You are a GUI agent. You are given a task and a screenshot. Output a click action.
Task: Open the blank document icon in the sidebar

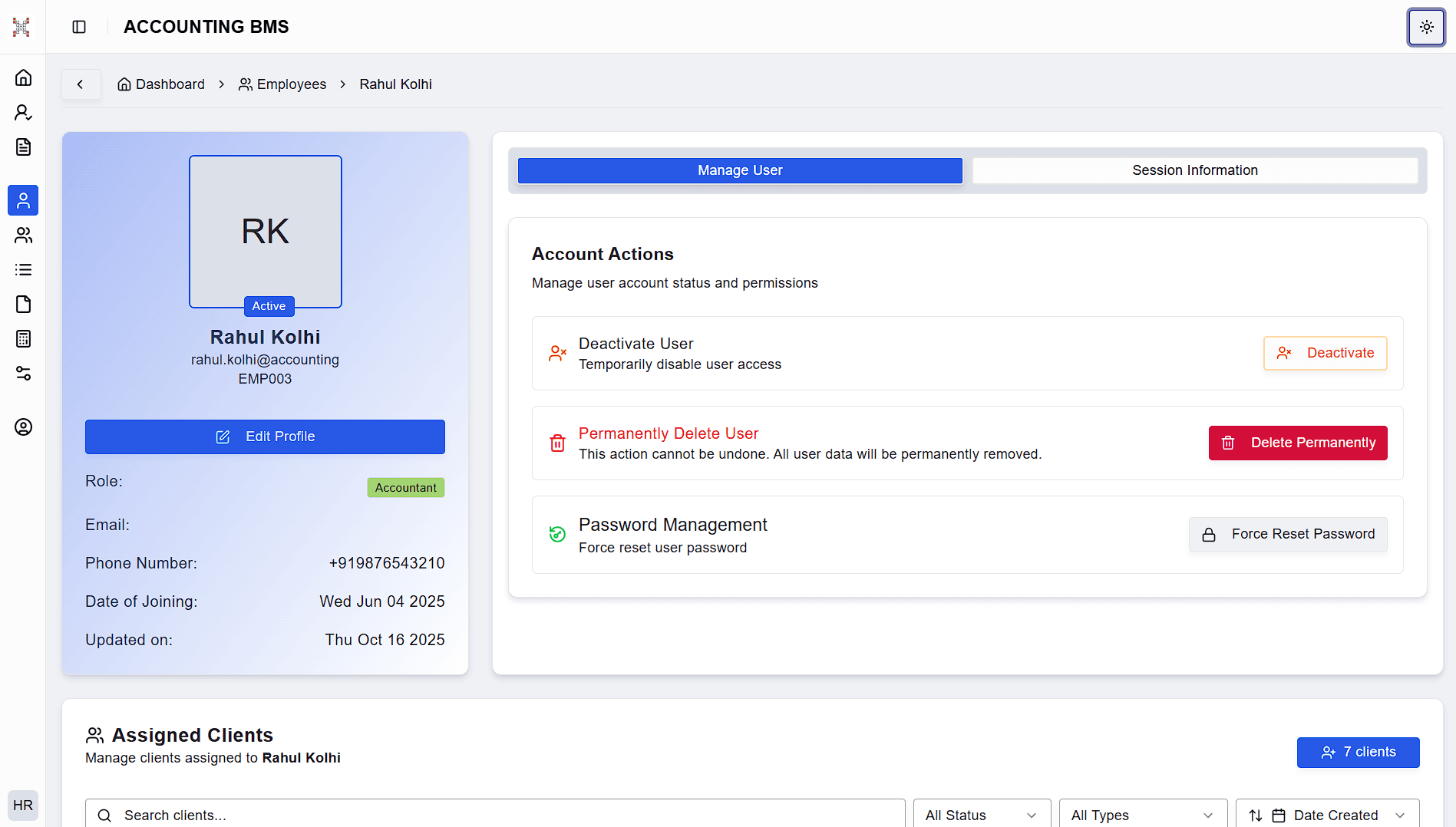pos(23,304)
